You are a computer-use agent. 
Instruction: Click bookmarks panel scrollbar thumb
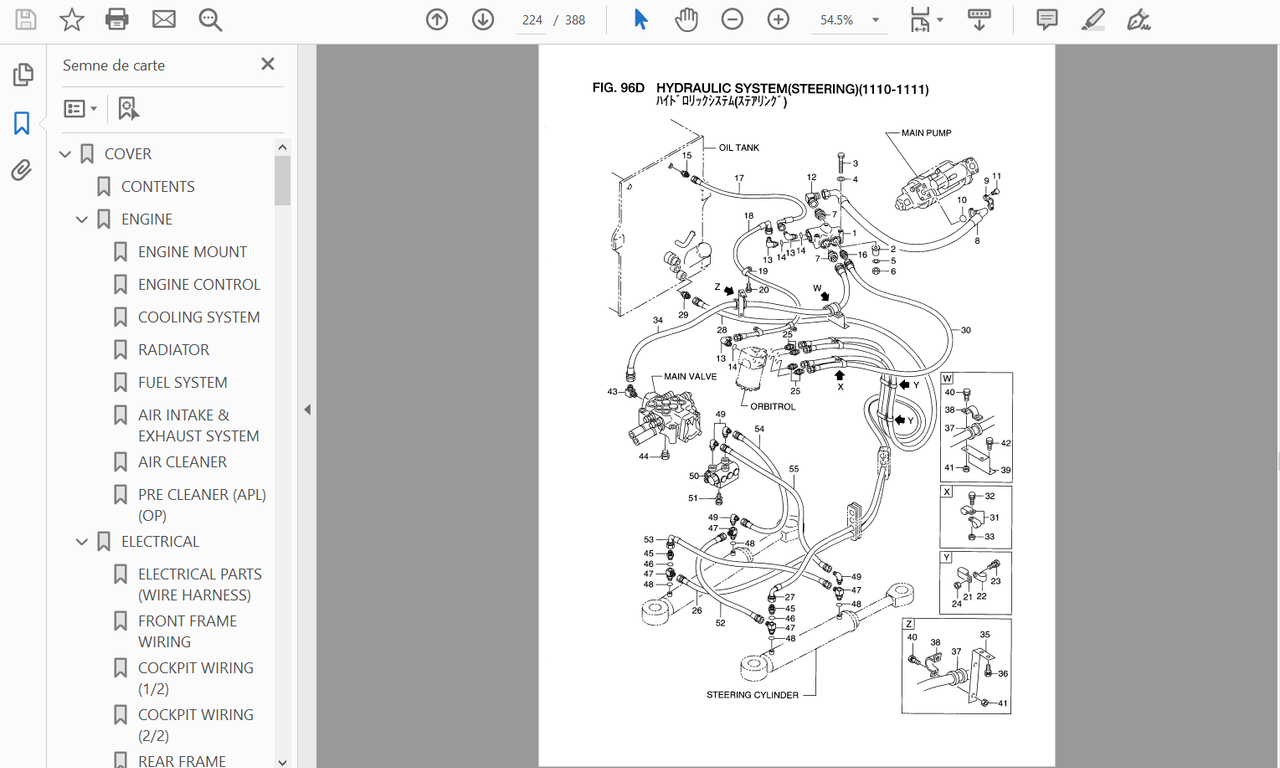pyautogui.click(x=283, y=180)
